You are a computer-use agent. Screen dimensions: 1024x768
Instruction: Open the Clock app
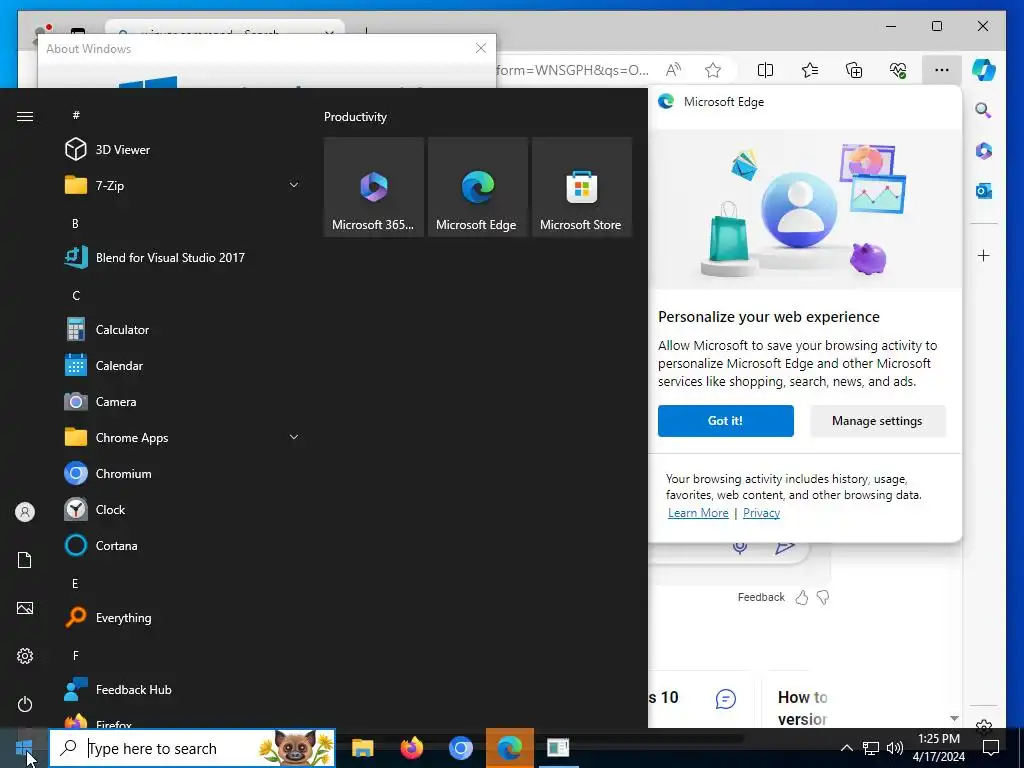pyautogui.click(x=183, y=509)
